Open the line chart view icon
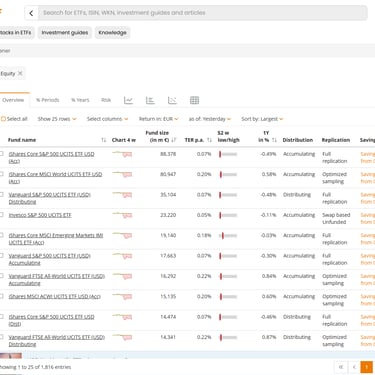Image resolution: width=375 pixels, height=375 pixels. click(x=128, y=100)
